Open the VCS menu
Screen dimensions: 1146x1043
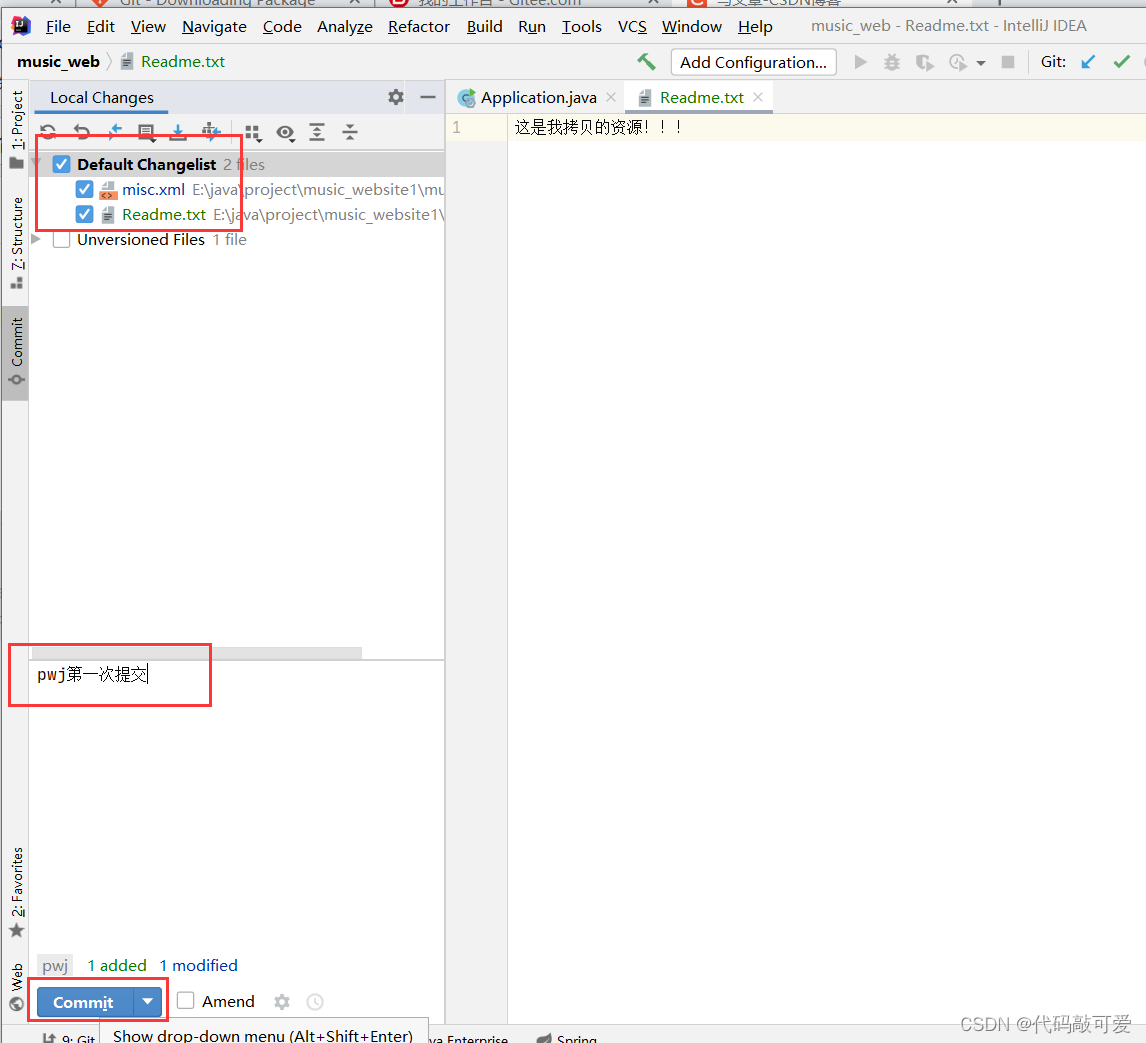[x=632, y=27]
